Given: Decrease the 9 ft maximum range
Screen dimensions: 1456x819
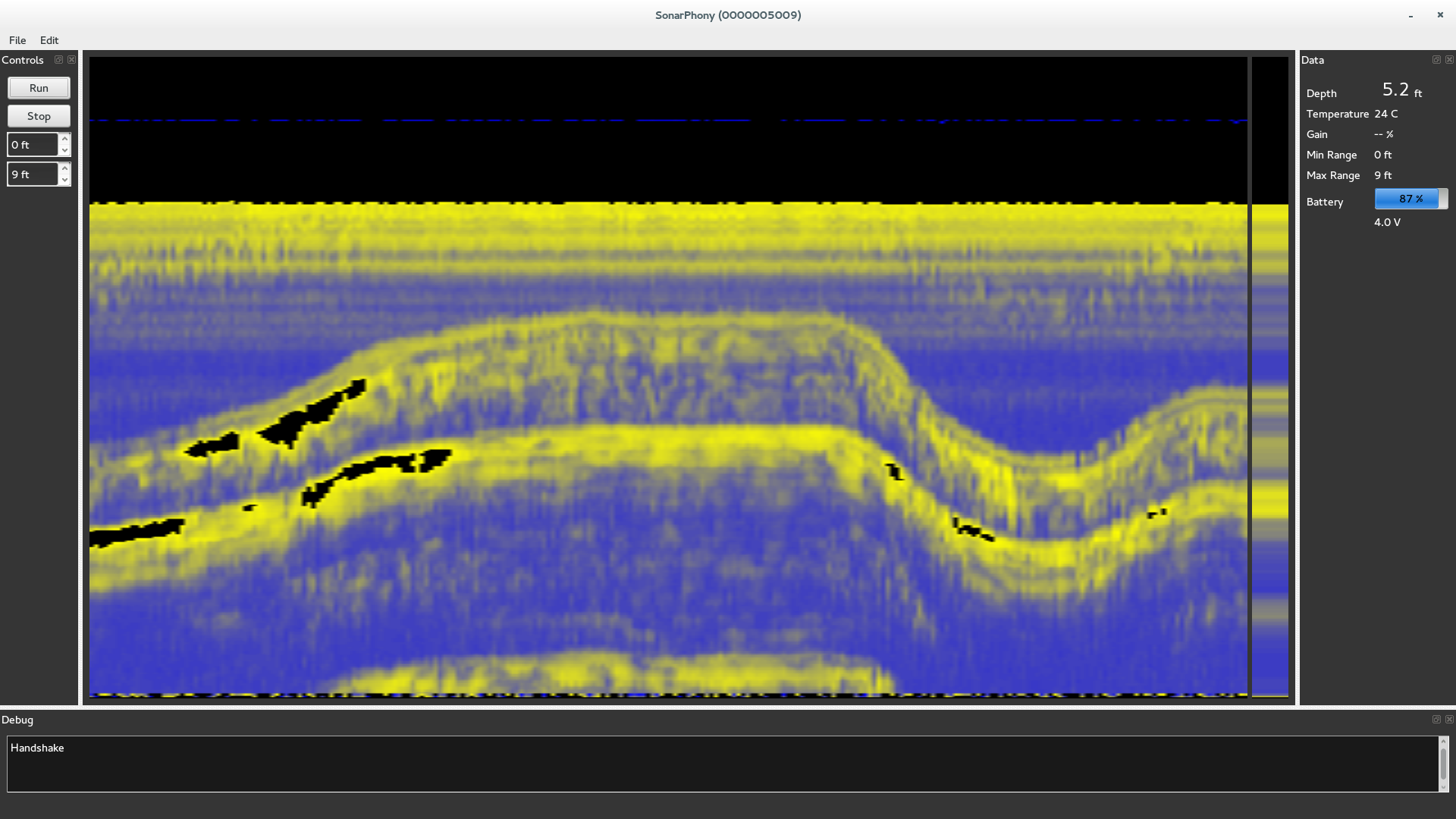Looking at the screenshot, I should pos(64,180).
